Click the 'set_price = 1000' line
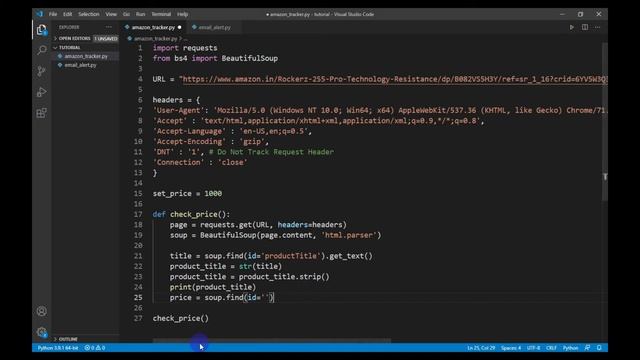640x360 pixels. coord(187,193)
